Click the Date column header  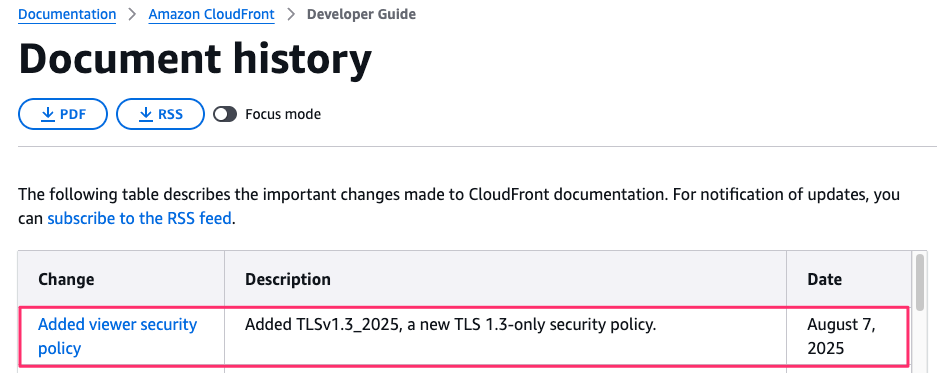click(x=825, y=279)
